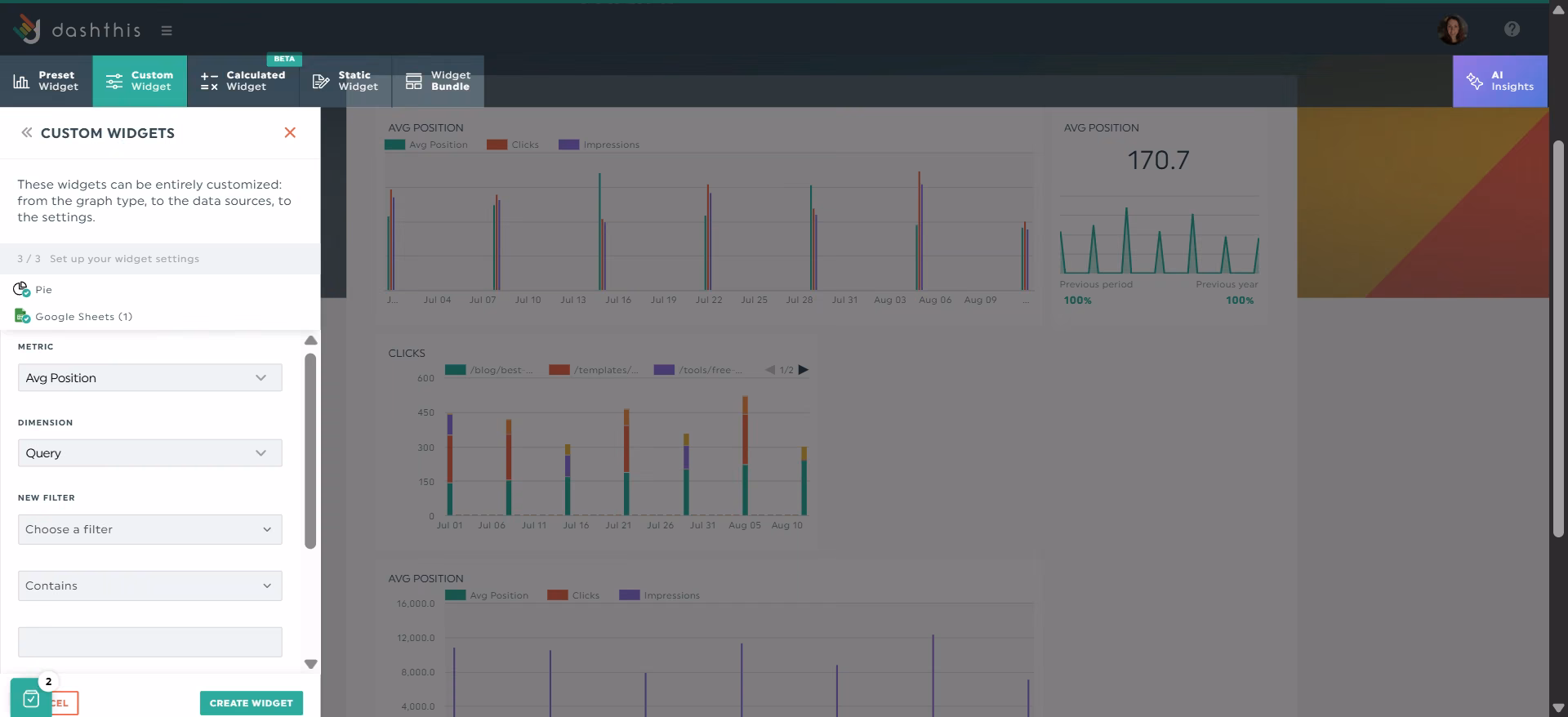The image size is (1568, 717).
Task: Close the Custom Widgets panel
Action: [290, 132]
